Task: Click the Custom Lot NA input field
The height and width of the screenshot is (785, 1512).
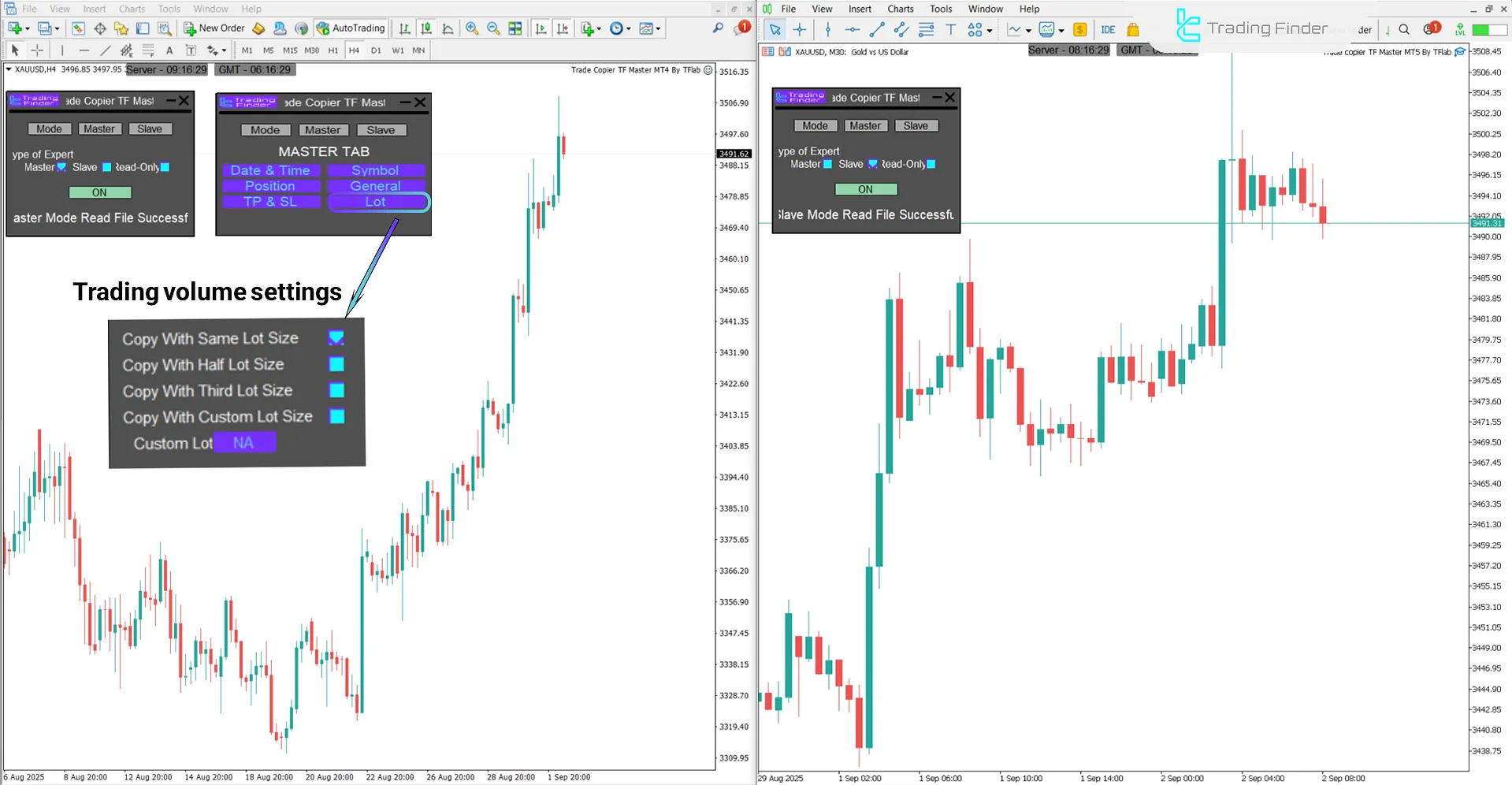Action: pyautogui.click(x=245, y=442)
